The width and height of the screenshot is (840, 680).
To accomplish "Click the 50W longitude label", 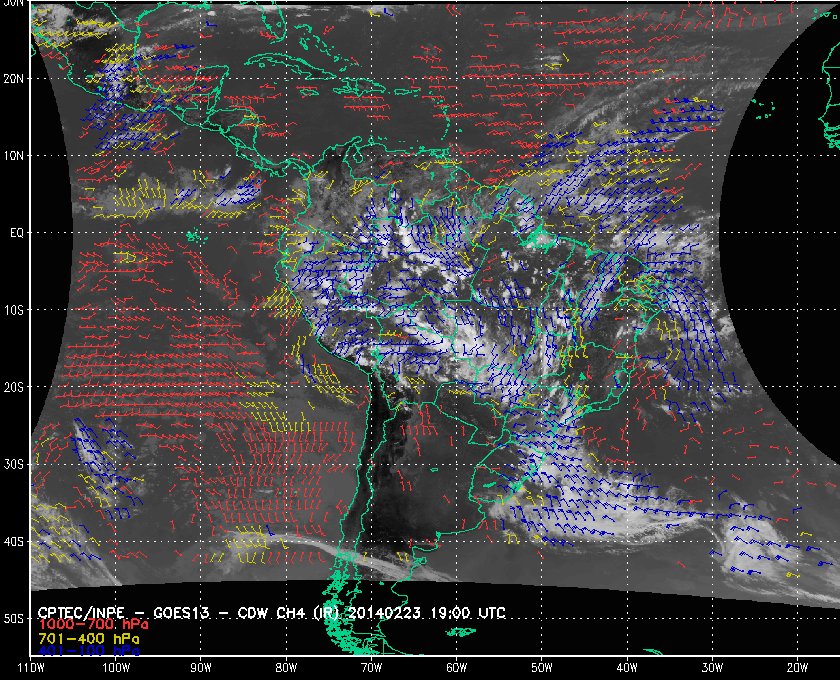I will [542, 668].
